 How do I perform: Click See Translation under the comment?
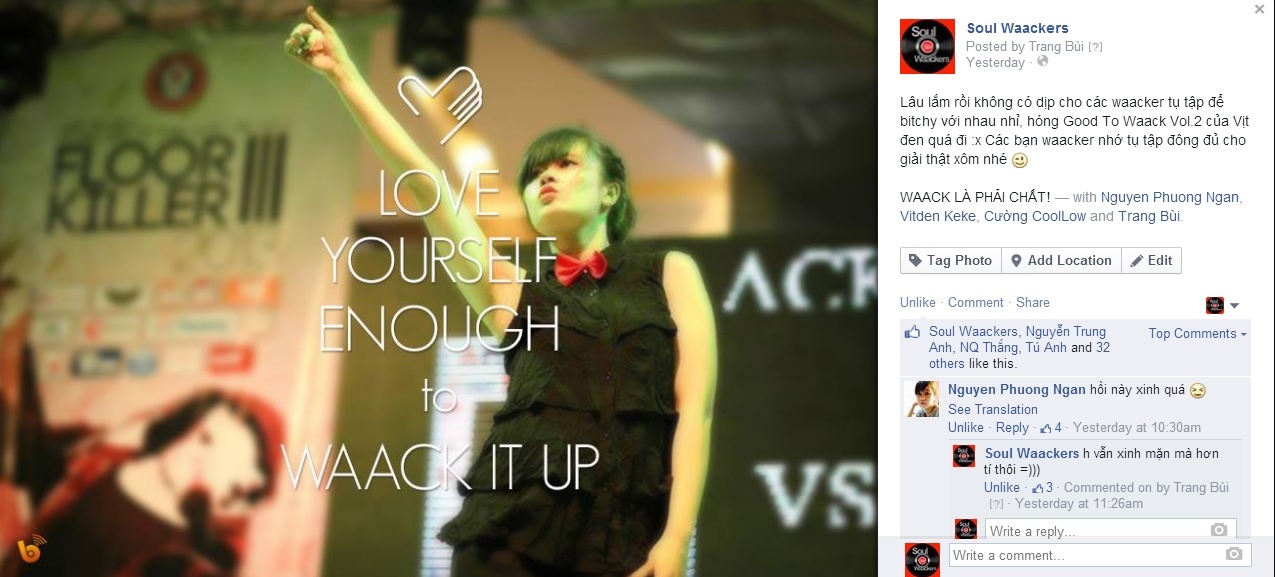(x=993, y=410)
